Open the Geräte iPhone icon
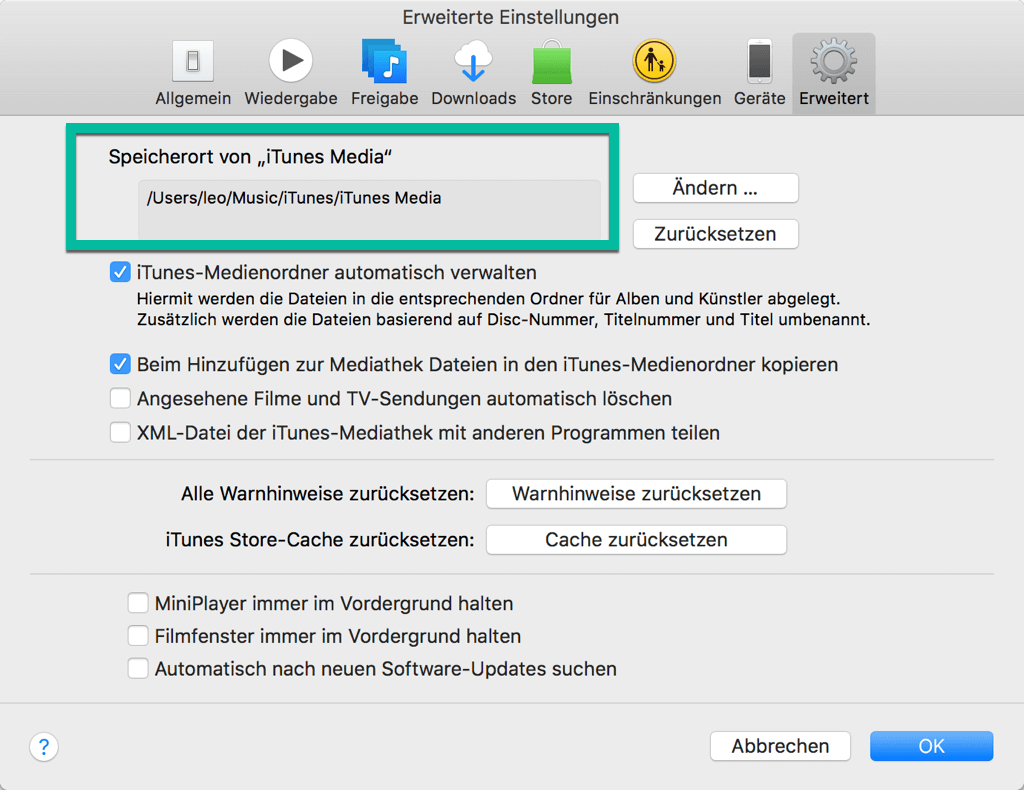The height and width of the screenshot is (790, 1024). 760,61
